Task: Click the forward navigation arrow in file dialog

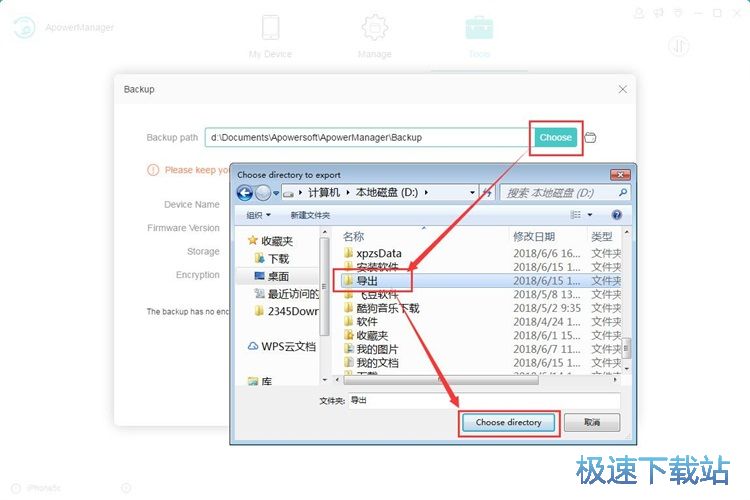Action: [x=263, y=193]
